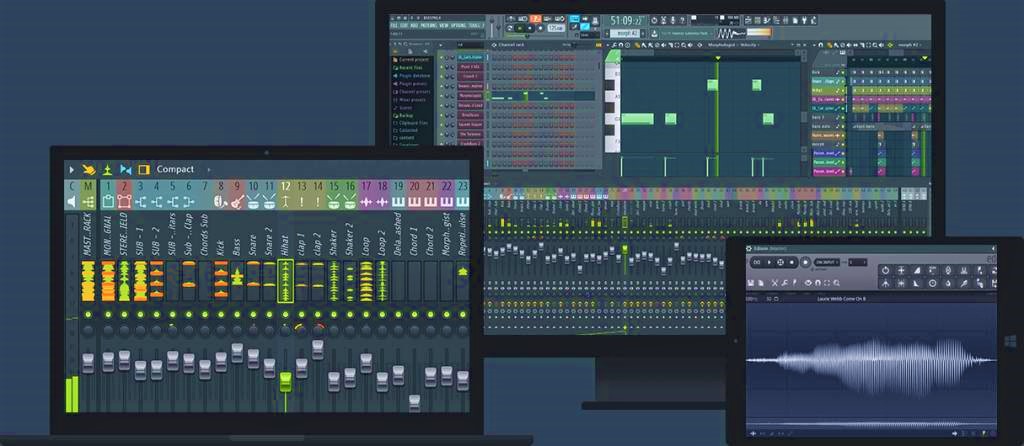The image size is (1024, 446).
Task: Open the Current project folder in browser
Action: click(x=413, y=59)
